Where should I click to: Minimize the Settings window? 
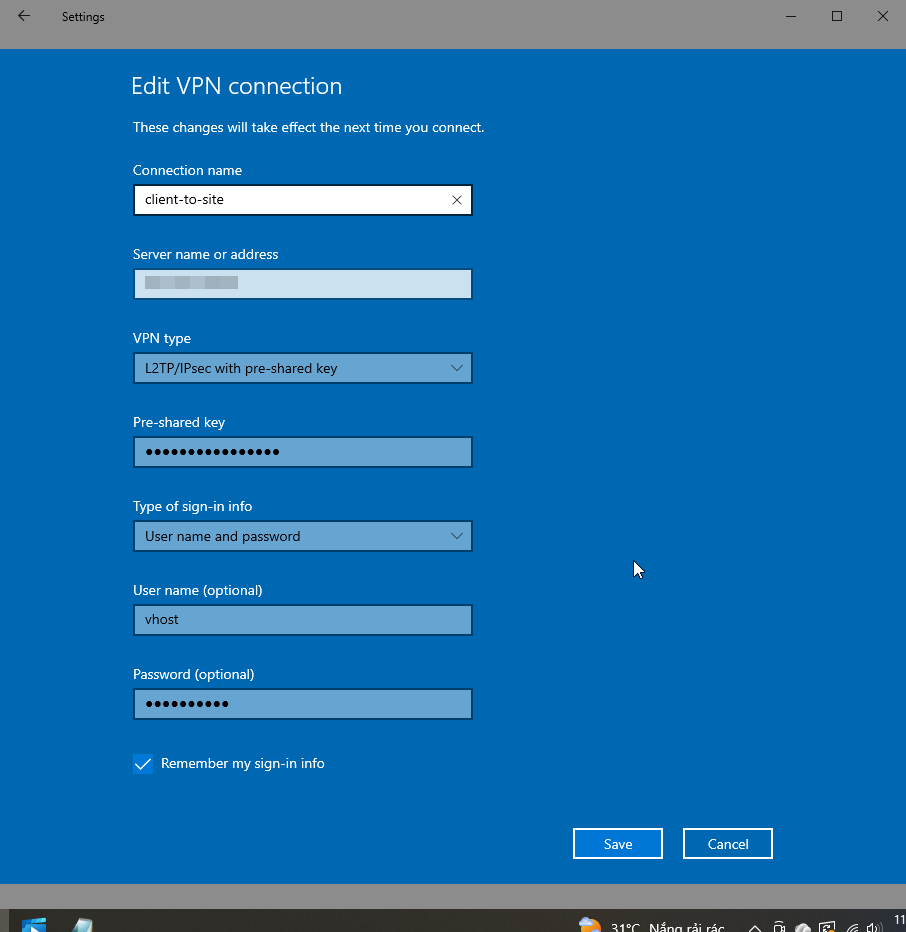[x=791, y=16]
